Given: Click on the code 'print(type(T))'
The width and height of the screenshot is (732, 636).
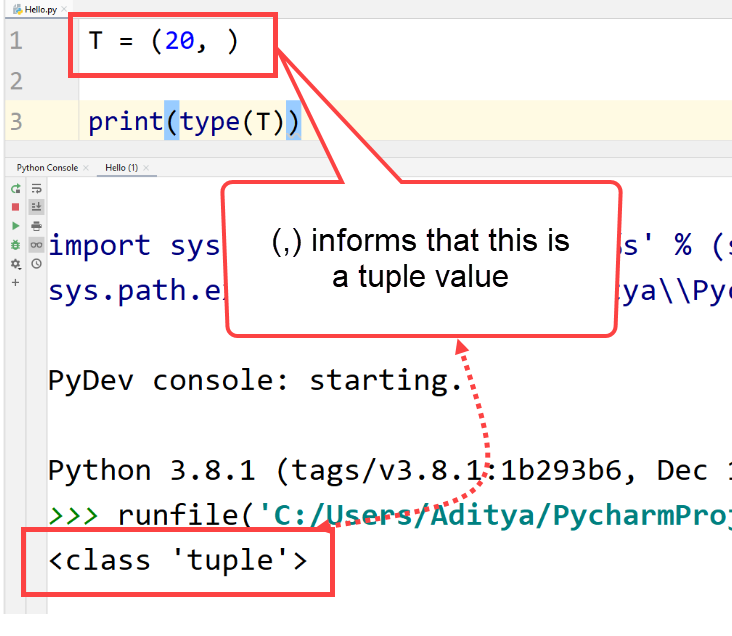Looking at the screenshot, I should pos(194,122).
